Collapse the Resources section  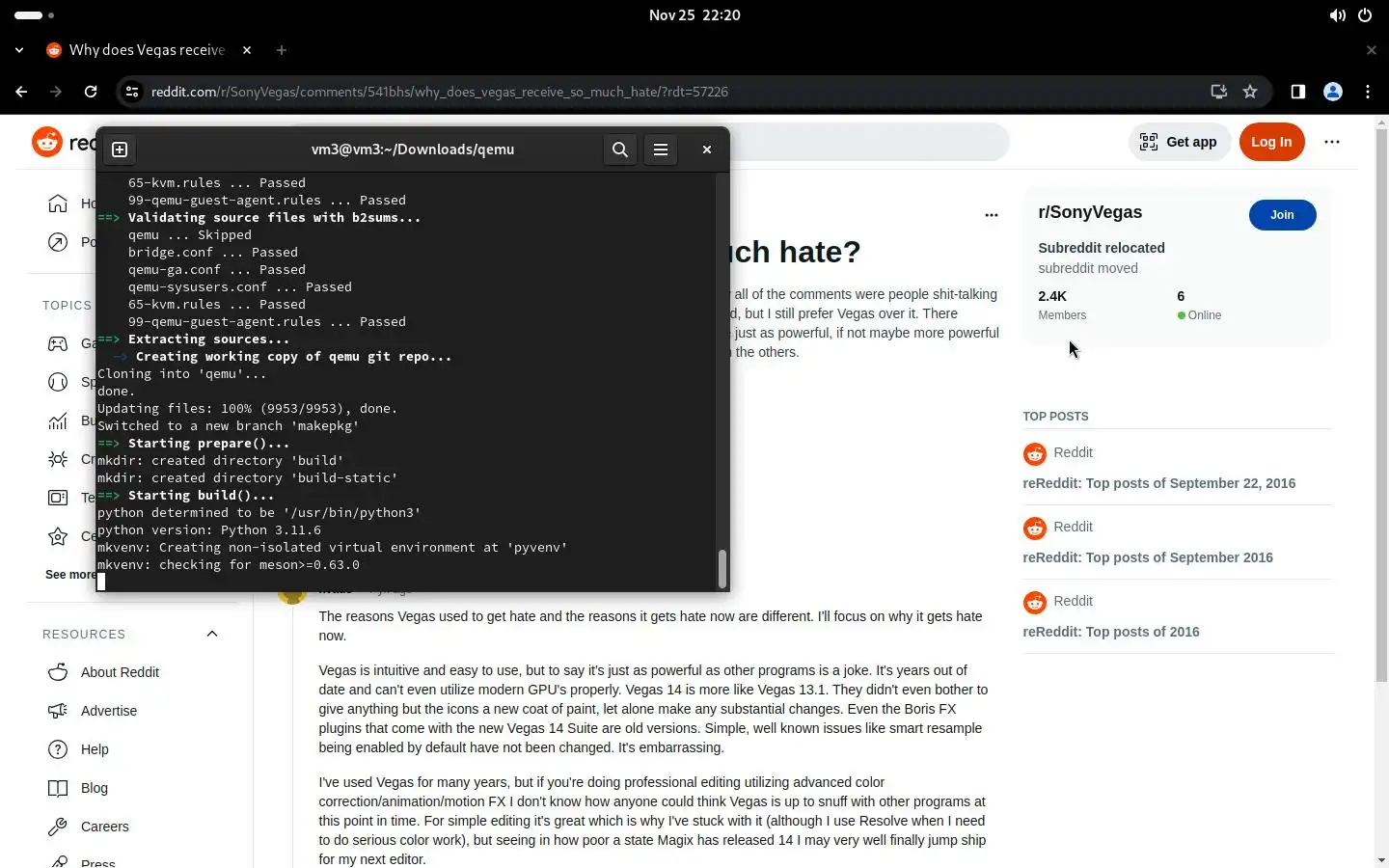212,634
